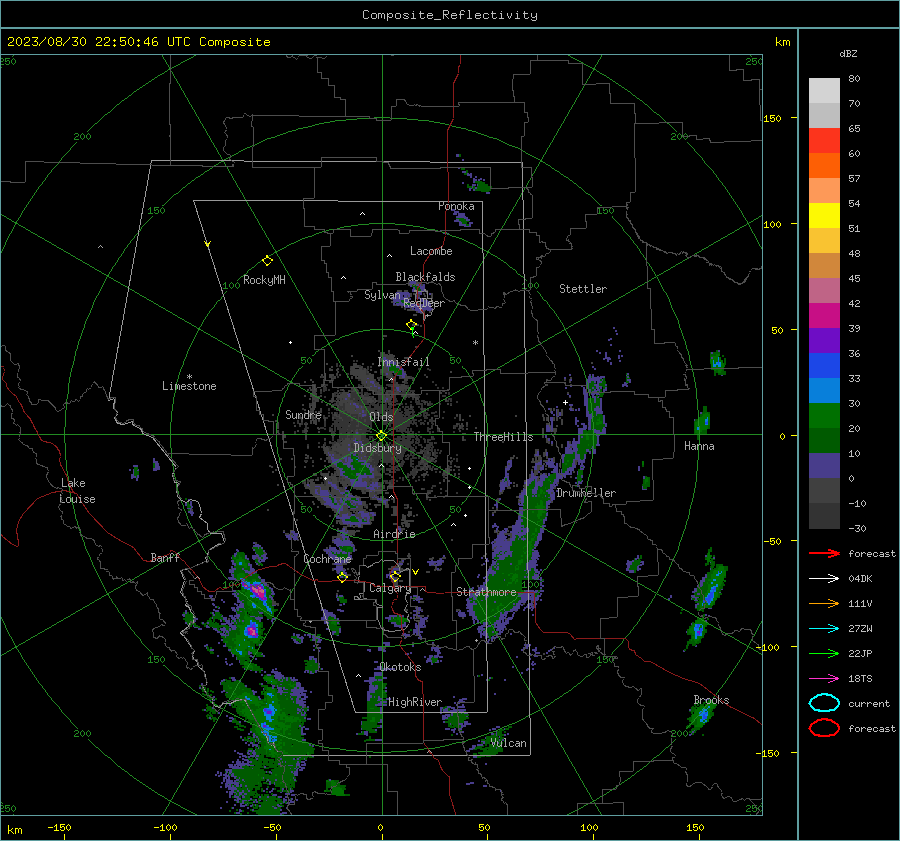The height and width of the screenshot is (841, 900).
Task: Click the Stettler city label
Action: pyautogui.click(x=583, y=289)
